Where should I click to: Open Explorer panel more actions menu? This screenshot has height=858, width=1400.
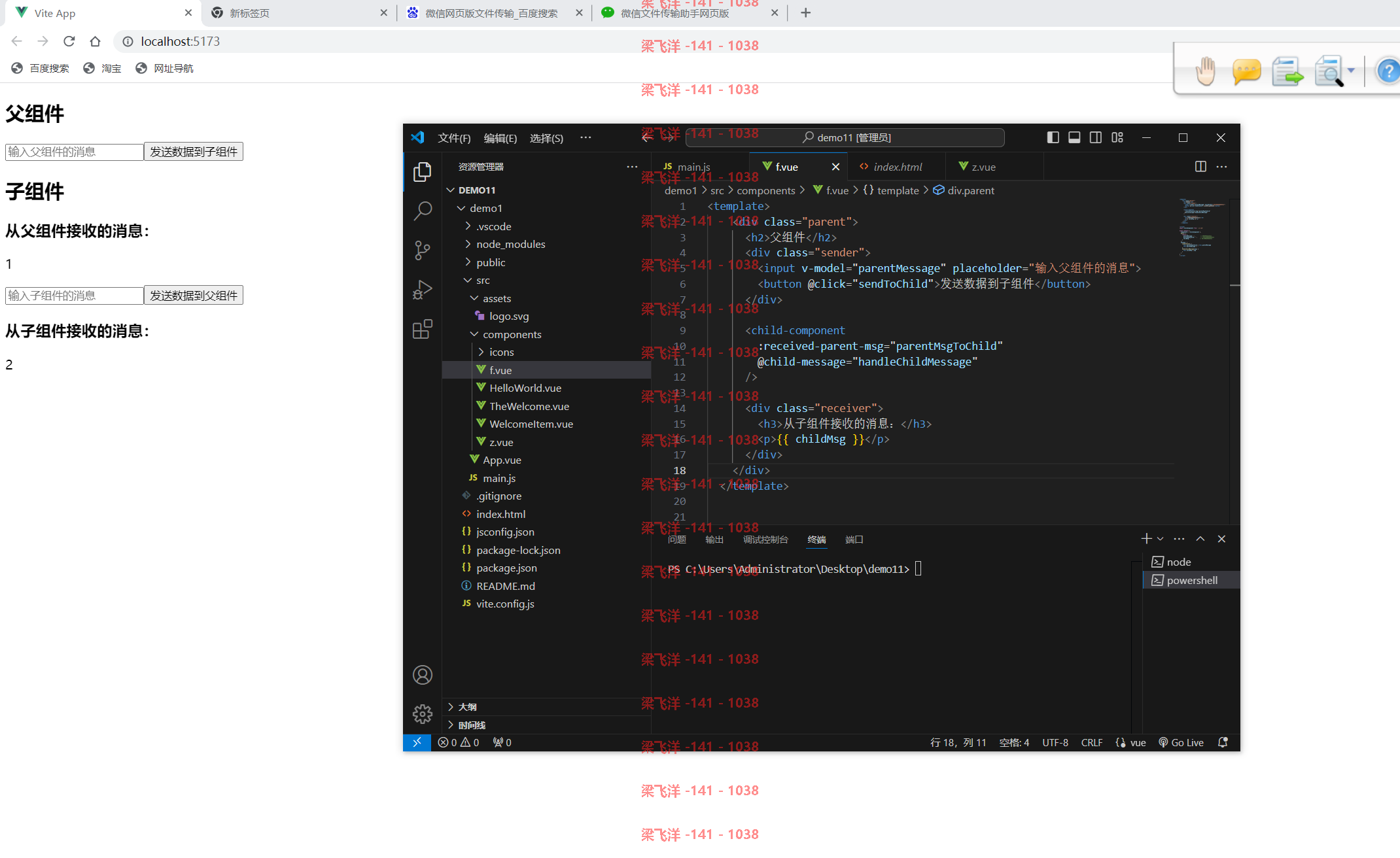tap(632, 167)
